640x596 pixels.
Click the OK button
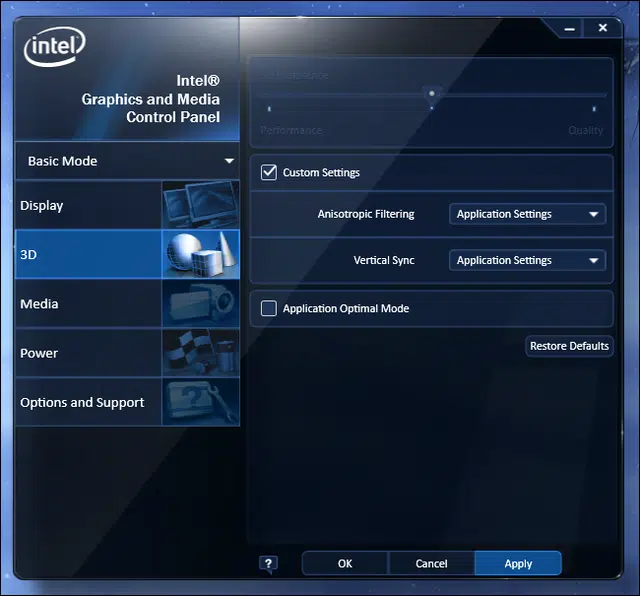(x=345, y=563)
